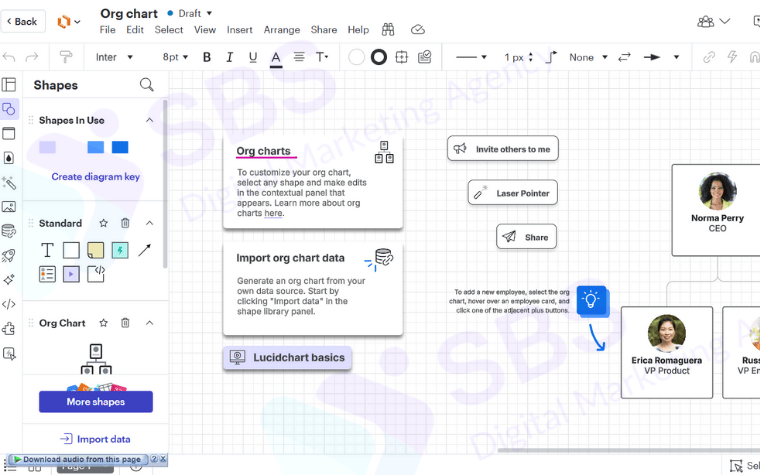Click the shape options icon
The height and width of the screenshot is (475, 760).
401,57
